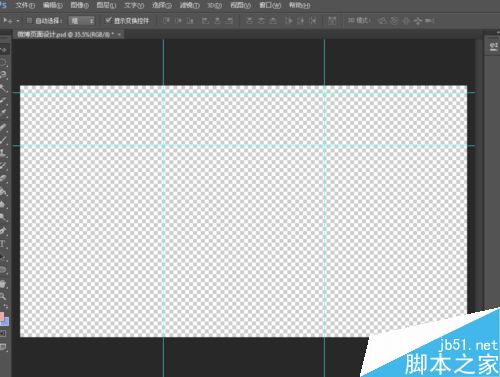Select the Magic Wand tool
The image size is (500, 377).
pyautogui.click(x=3, y=88)
